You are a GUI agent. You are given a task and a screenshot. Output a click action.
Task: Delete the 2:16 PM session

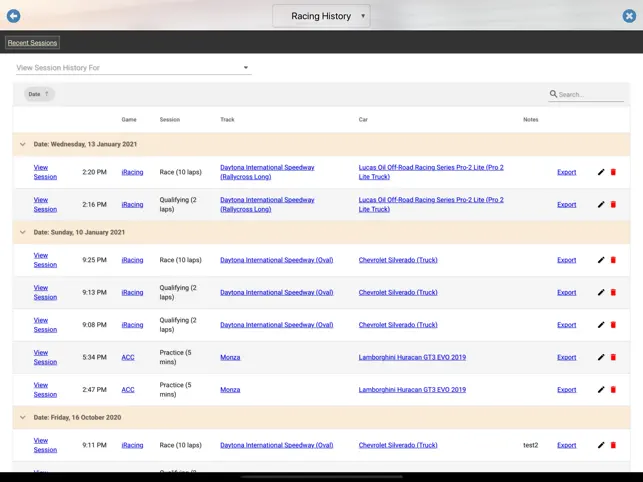point(613,205)
